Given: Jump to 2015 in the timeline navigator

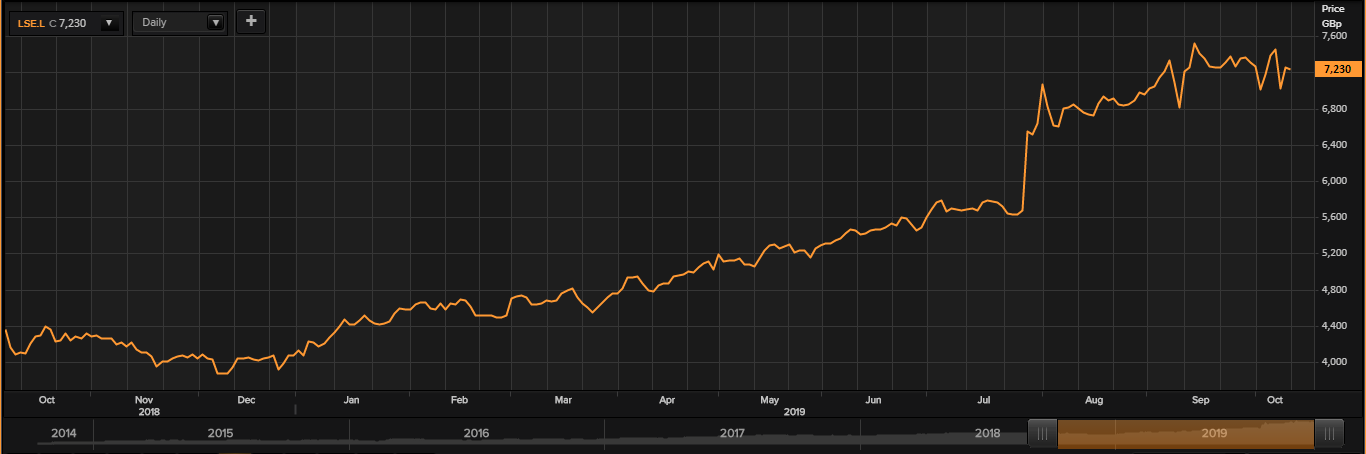Looking at the screenshot, I should tap(221, 434).
